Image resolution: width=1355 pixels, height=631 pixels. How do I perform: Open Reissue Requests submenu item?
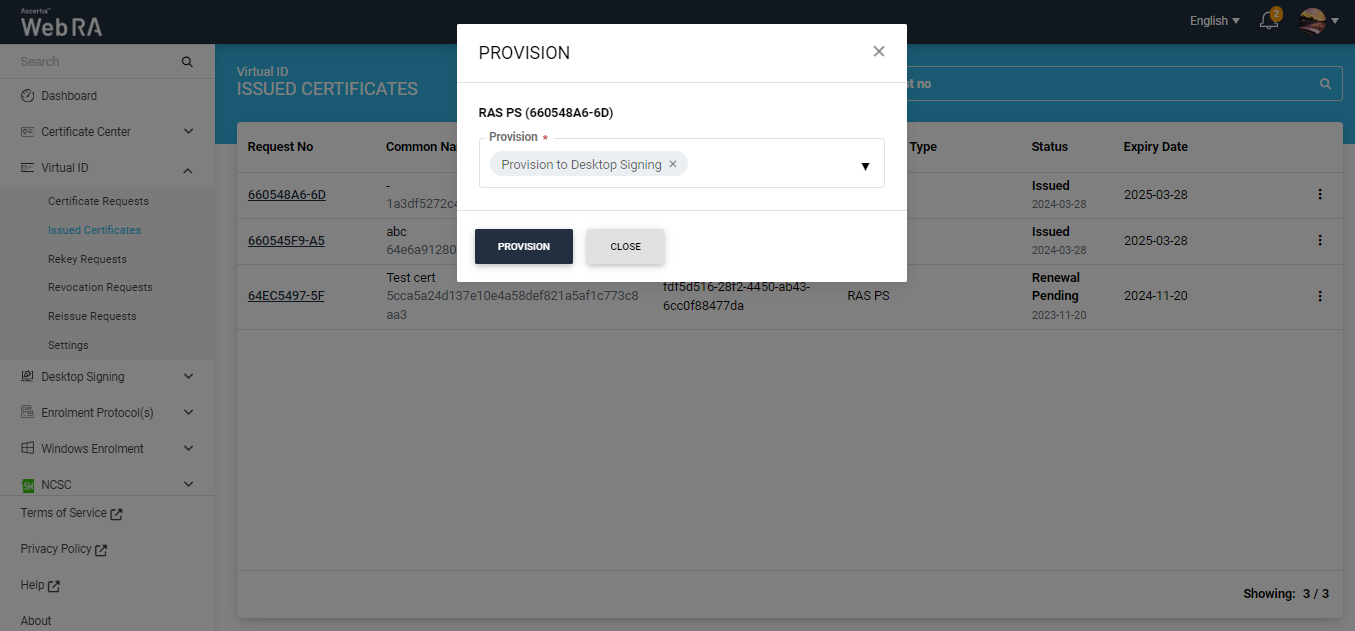pos(92,316)
